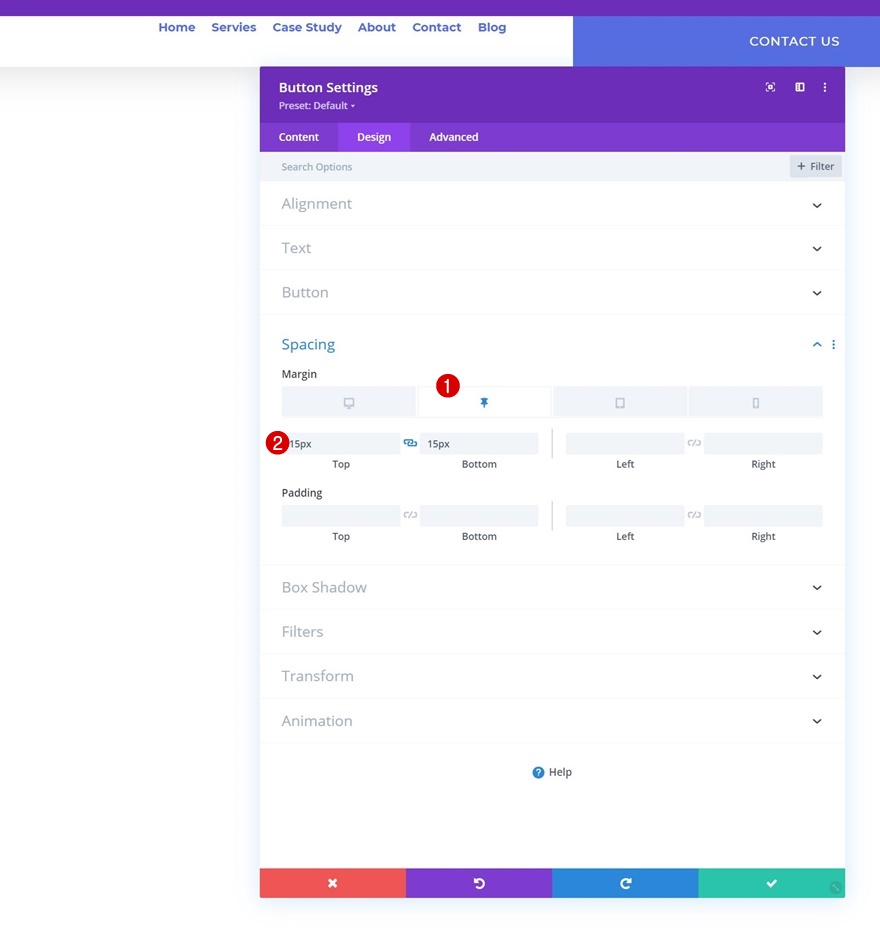Select the tablet device icon for Margin

pyautogui.click(x=620, y=403)
